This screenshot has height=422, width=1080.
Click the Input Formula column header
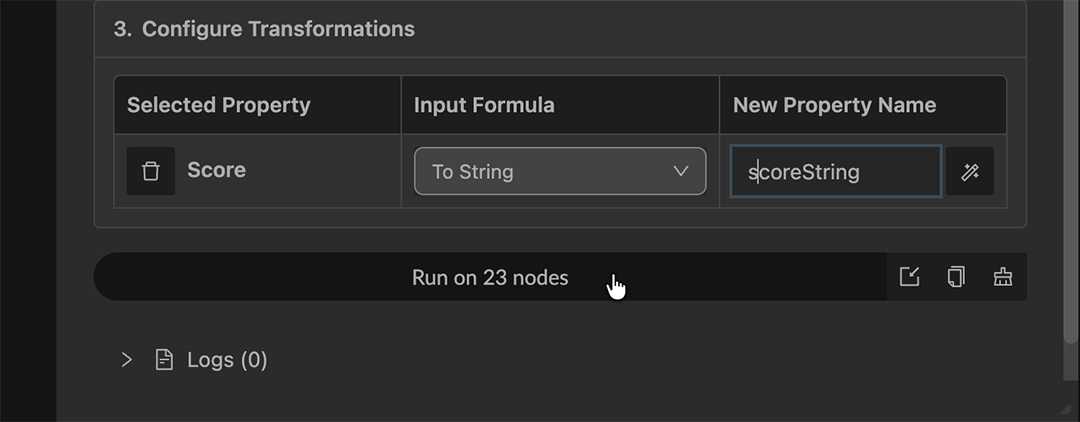484,105
